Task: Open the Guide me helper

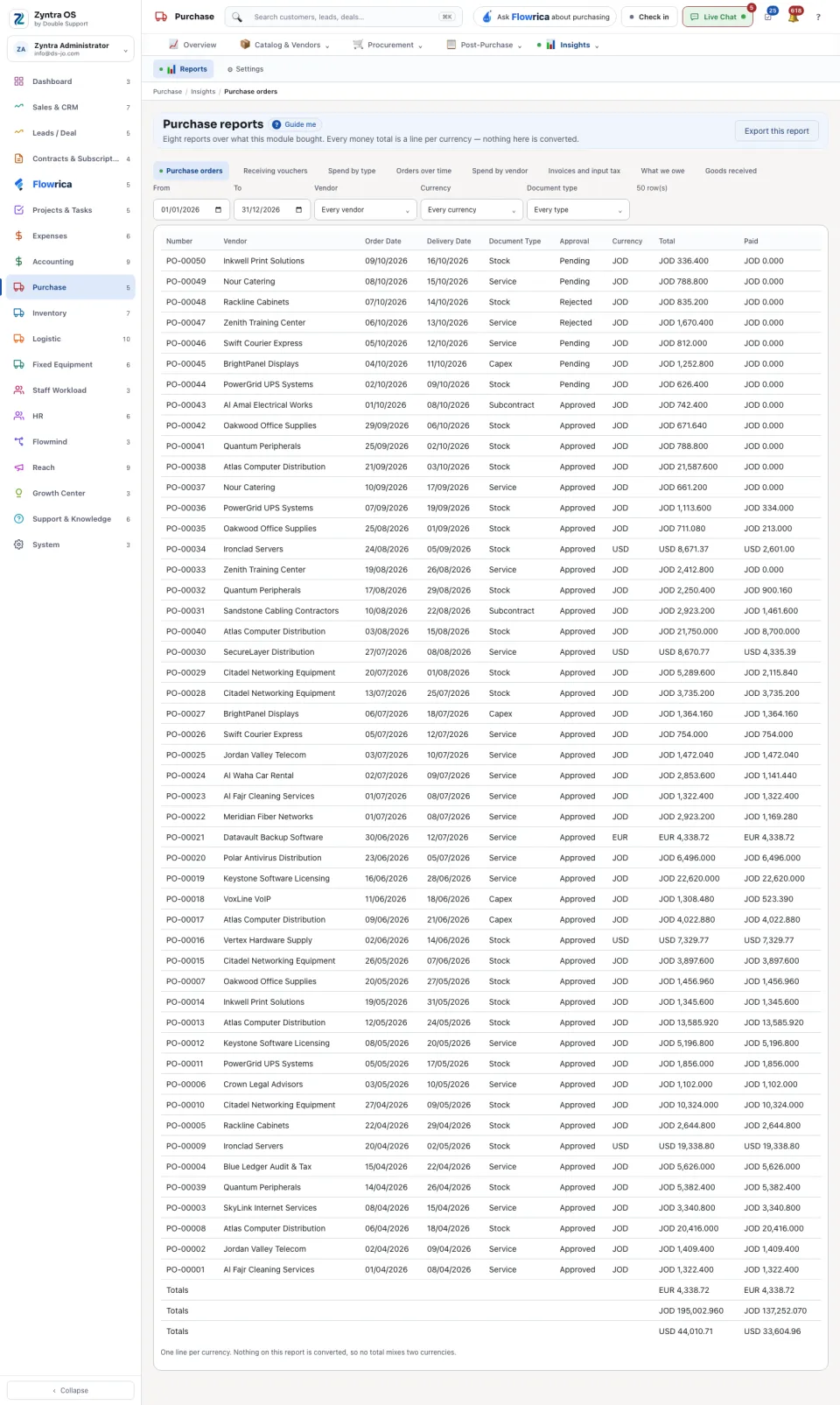Action: [295, 124]
